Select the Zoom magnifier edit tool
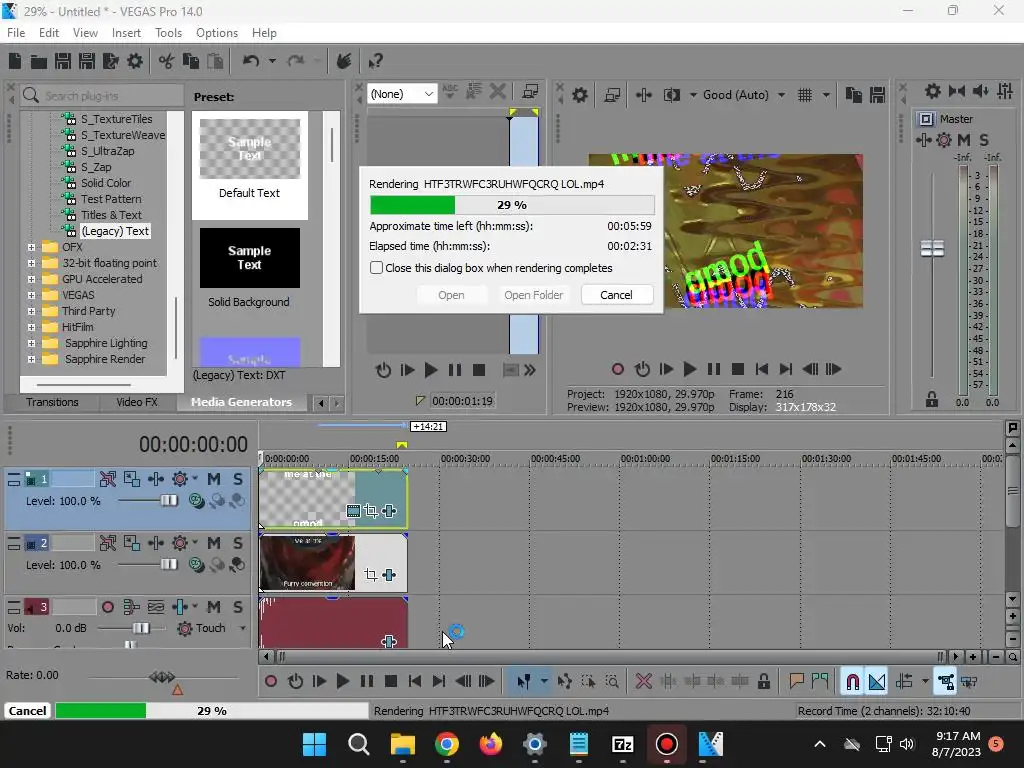The height and width of the screenshot is (768, 1024). click(612, 682)
